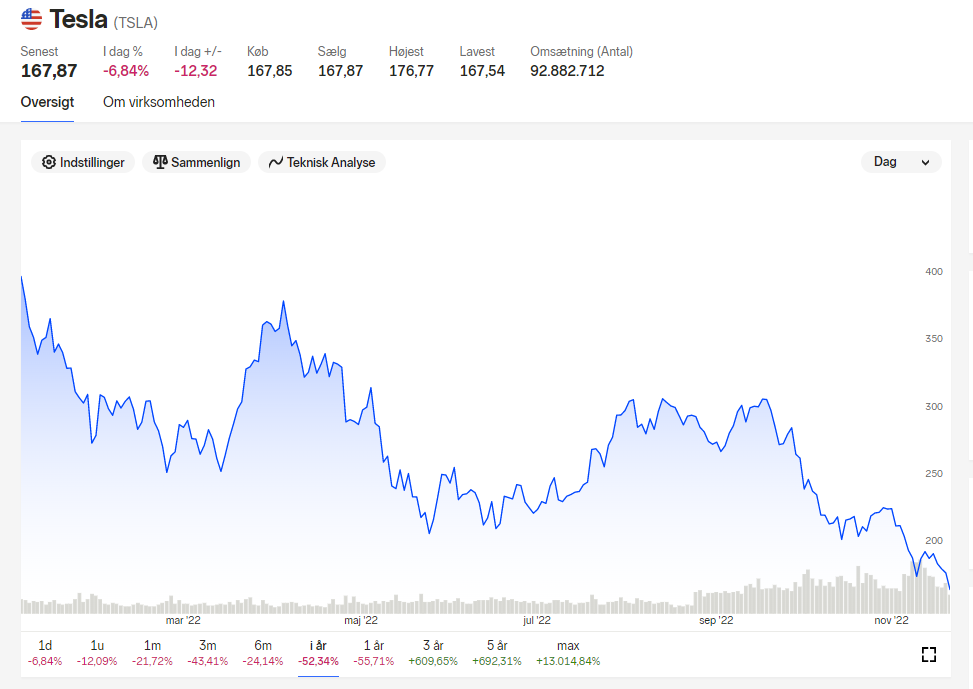Click the maj '22 date axis label
This screenshot has width=973, height=689.
tap(361, 620)
